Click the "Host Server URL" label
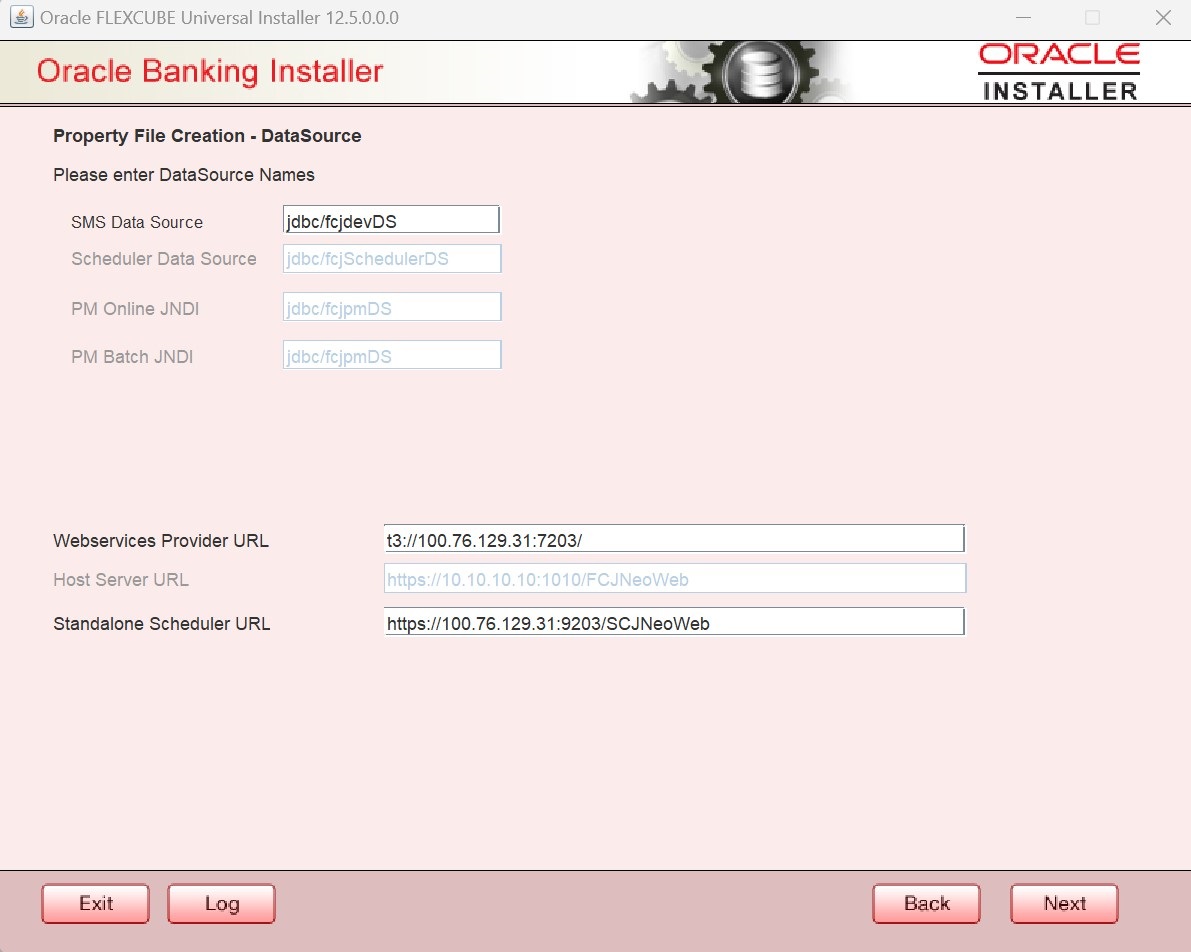 (x=121, y=580)
